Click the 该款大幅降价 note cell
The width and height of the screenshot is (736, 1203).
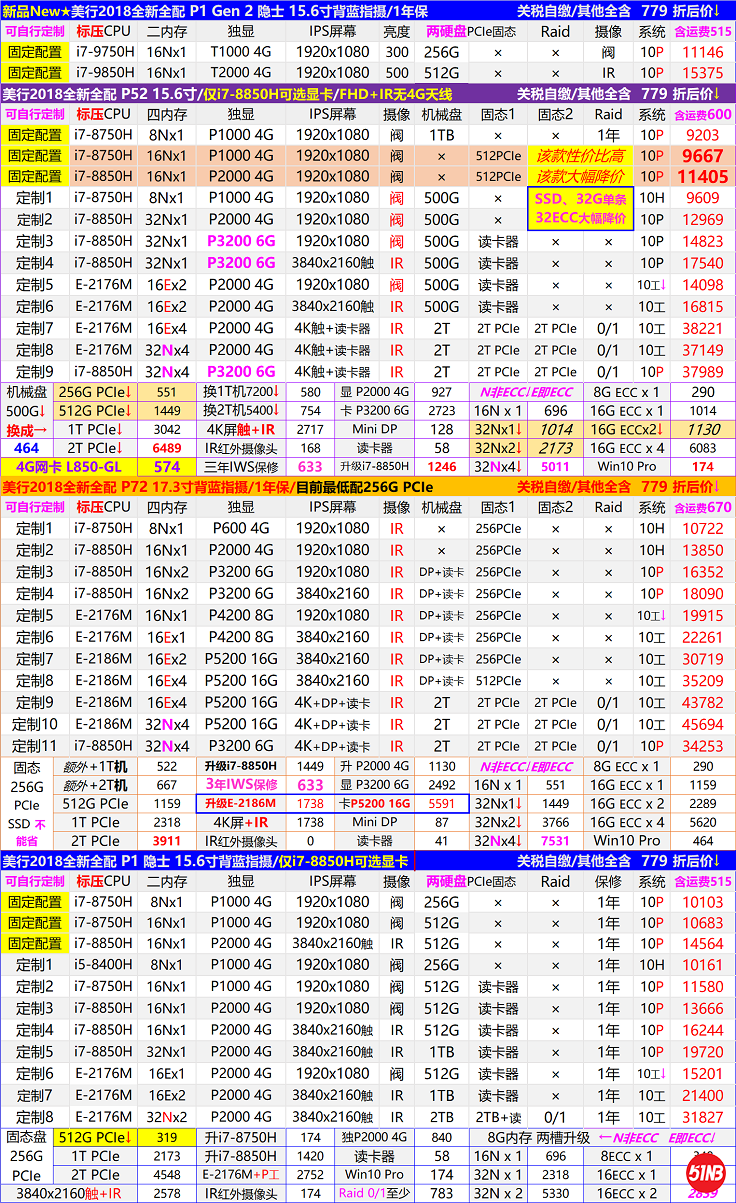(581, 177)
